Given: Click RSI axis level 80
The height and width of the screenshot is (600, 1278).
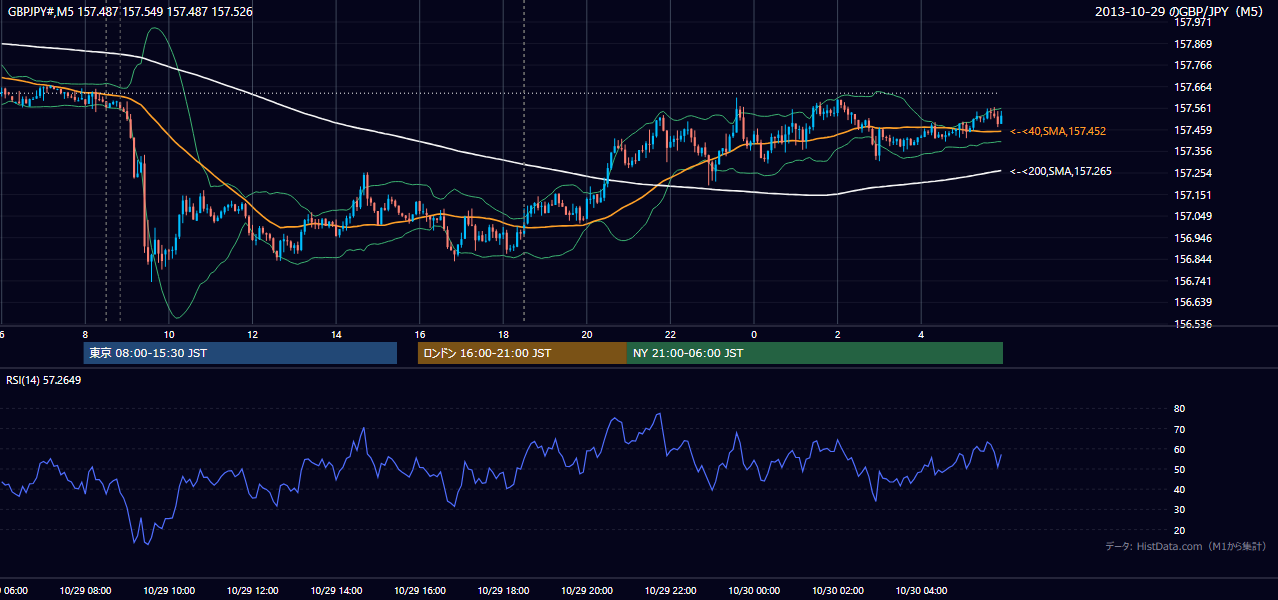Looking at the screenshot, I should coord(1179,409).
